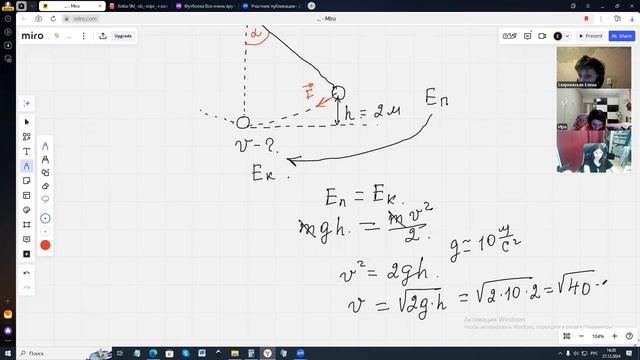This screenshot has height=360, width=640.
Task: Open Skype from the taskbar
Action: pyautogui.click(x=186, y=353)
